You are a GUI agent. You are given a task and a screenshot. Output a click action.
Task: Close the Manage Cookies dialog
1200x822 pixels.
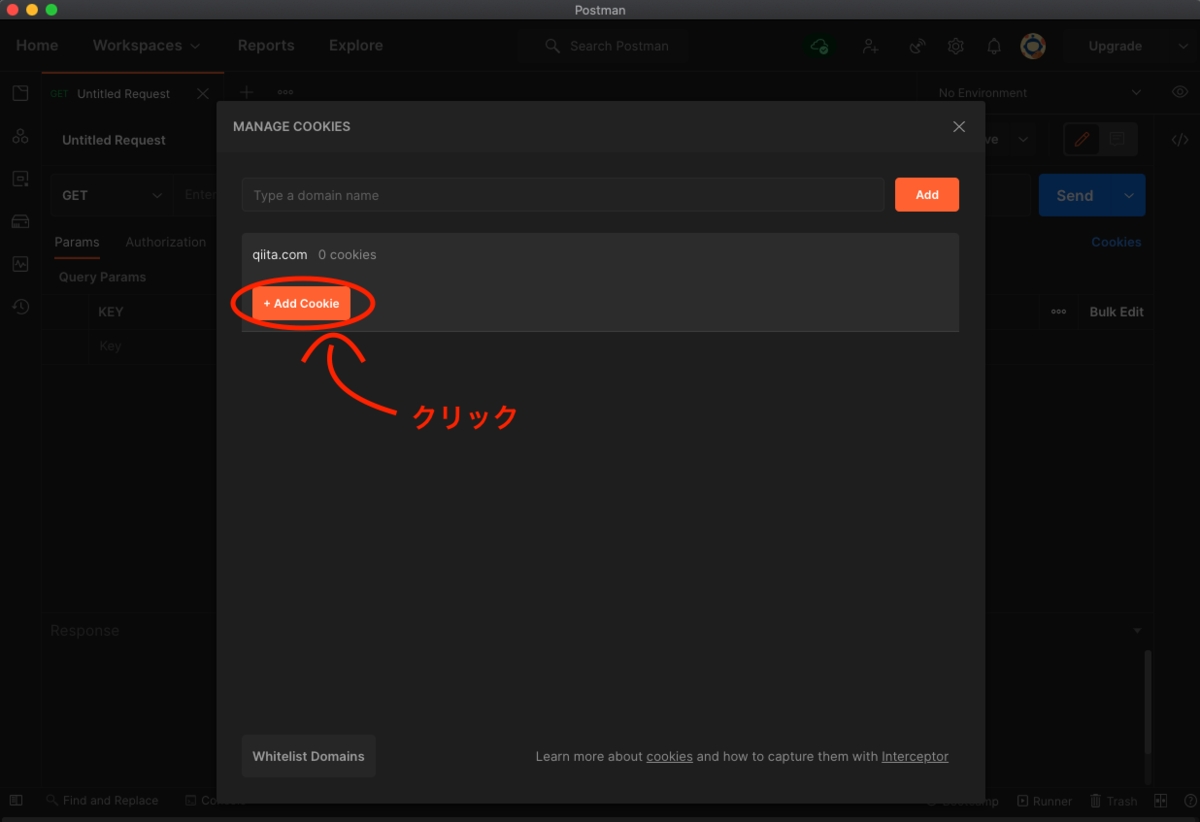[x=959, y=127]
